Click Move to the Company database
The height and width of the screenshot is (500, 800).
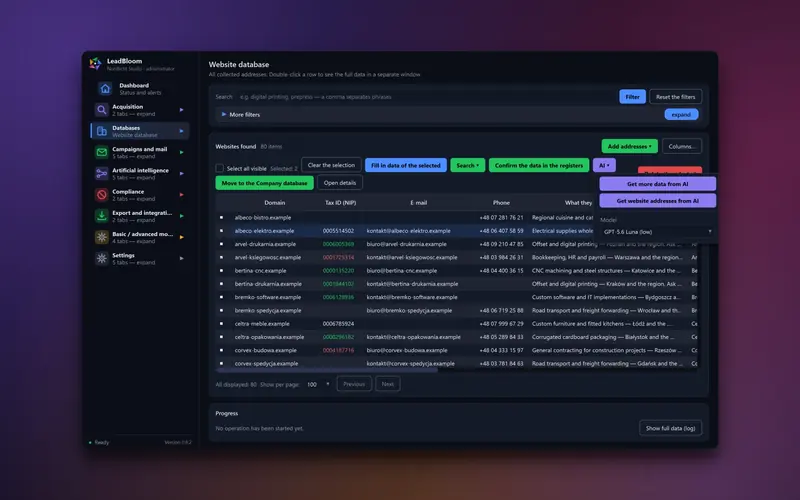click(264, 183)
